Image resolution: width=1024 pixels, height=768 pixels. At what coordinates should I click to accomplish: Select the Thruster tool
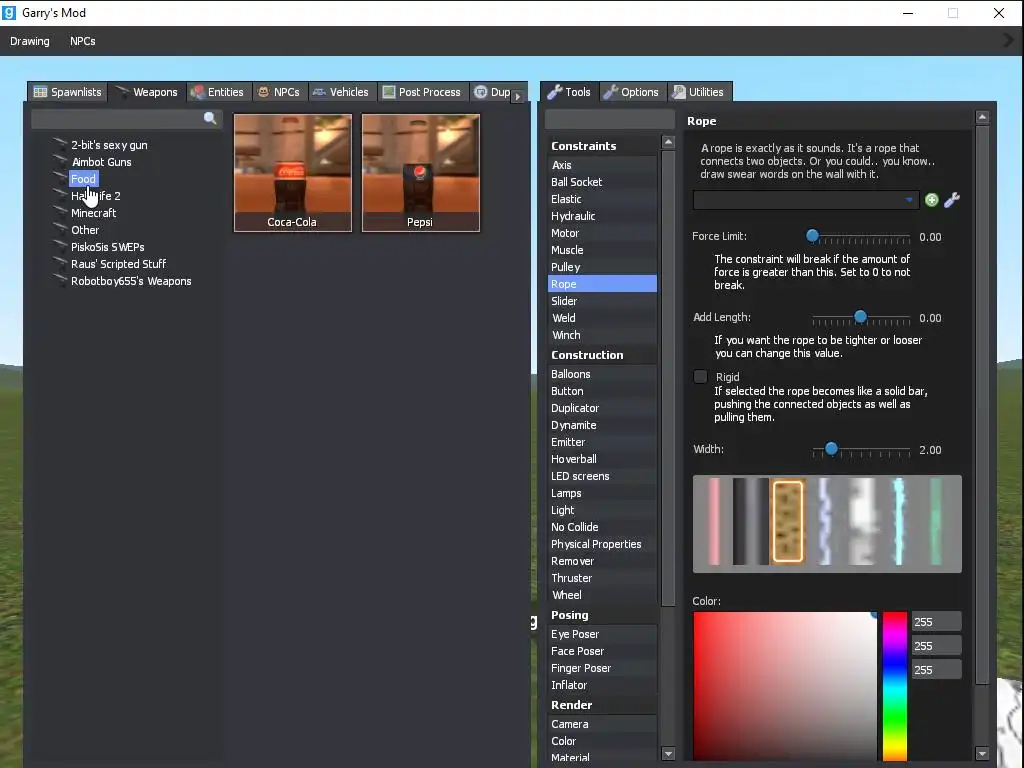[602, 578]
